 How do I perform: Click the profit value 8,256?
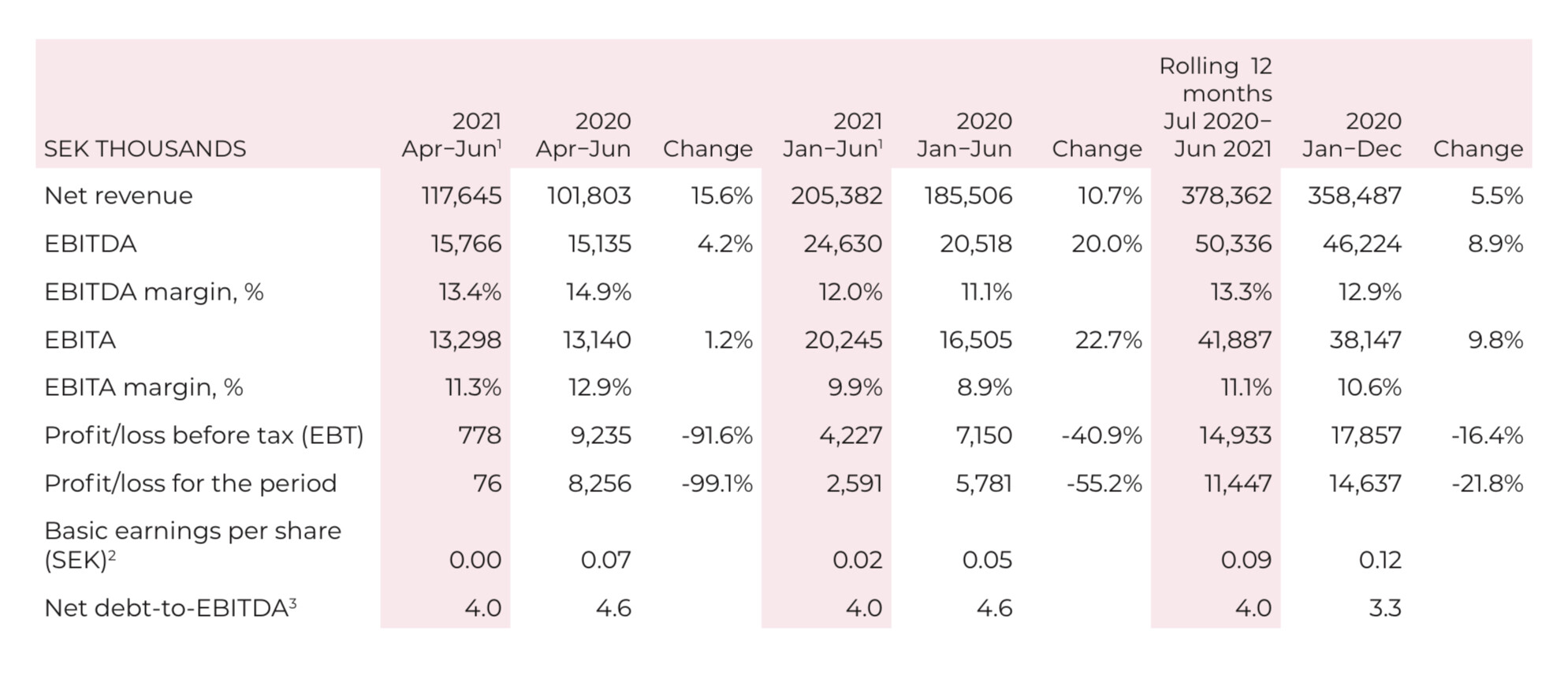[x=599, y=483]
